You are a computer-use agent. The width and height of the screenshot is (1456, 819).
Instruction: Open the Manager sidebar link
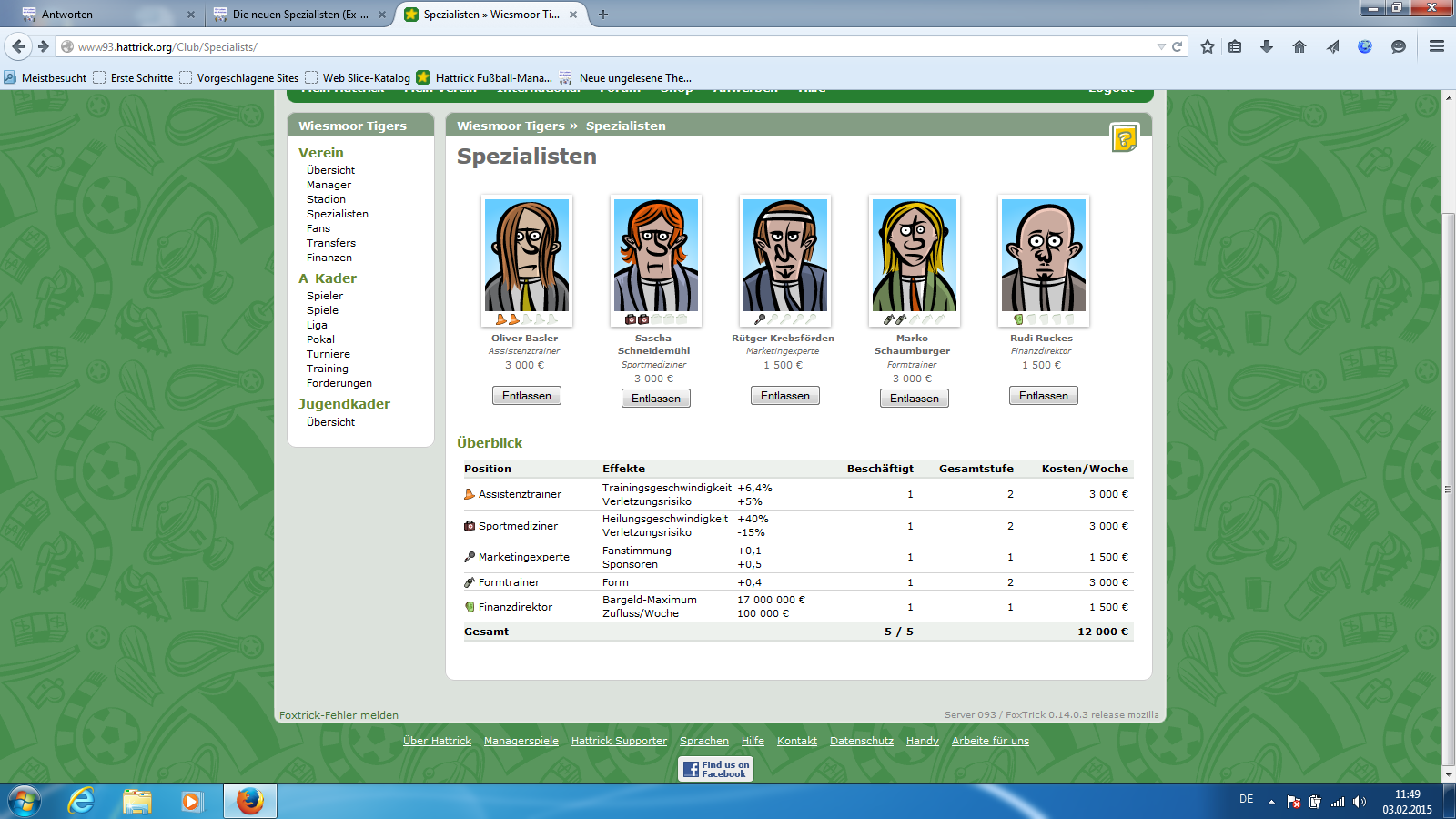329,185
